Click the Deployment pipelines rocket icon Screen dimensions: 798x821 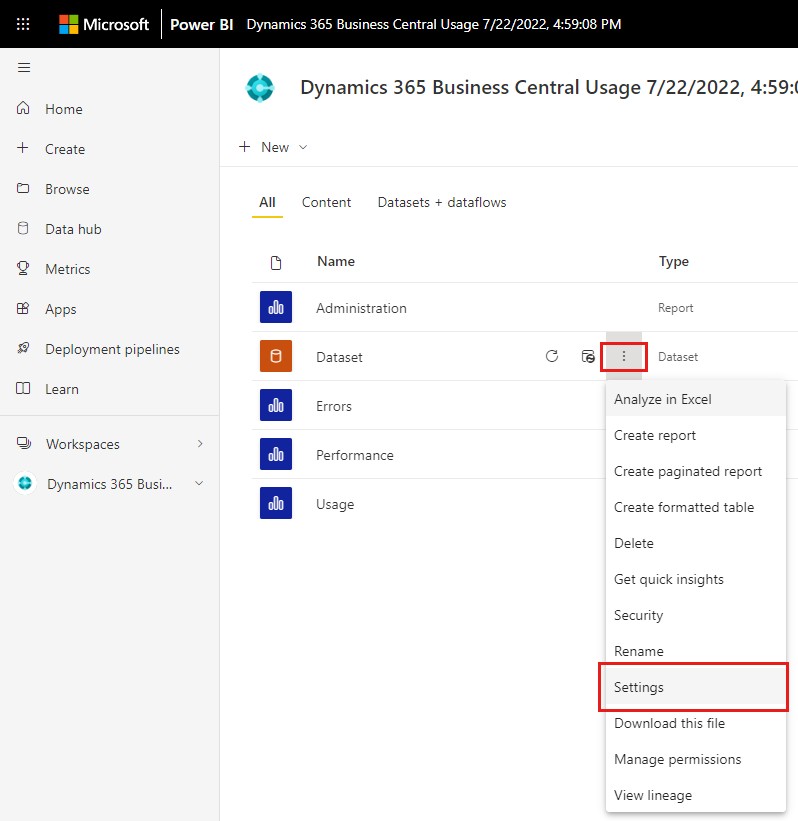coord(23,348)
